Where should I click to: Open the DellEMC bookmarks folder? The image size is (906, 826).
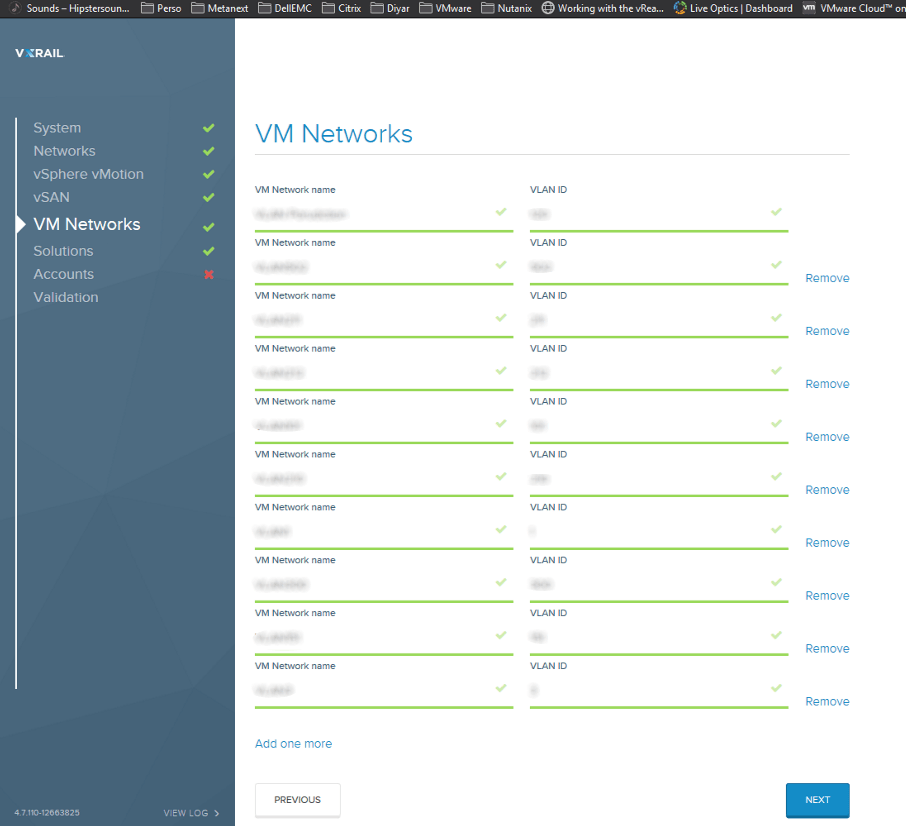(x=283, y=8)
